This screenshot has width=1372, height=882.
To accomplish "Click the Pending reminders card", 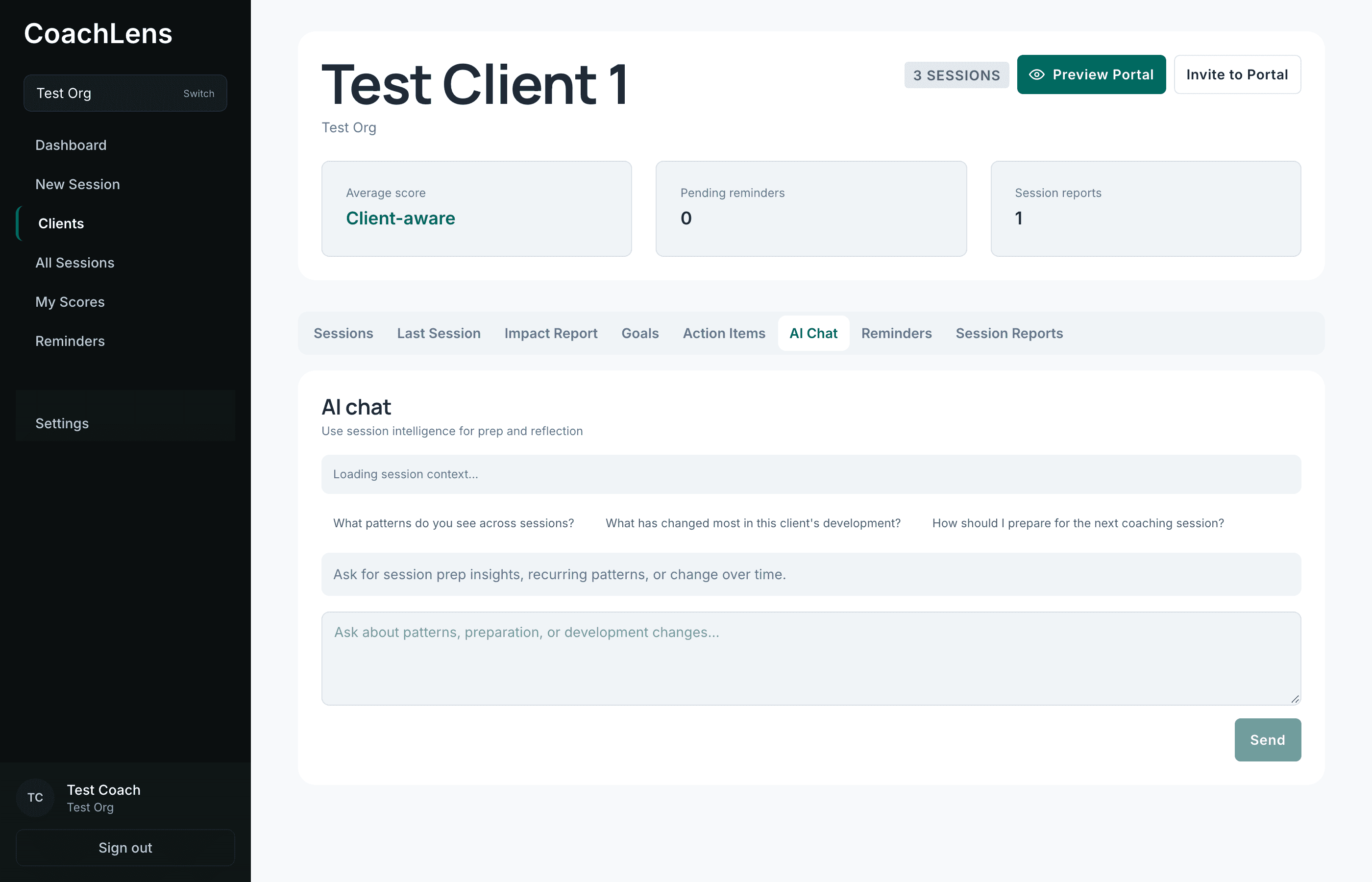I will pyautogui.click(x=811, y=208).
